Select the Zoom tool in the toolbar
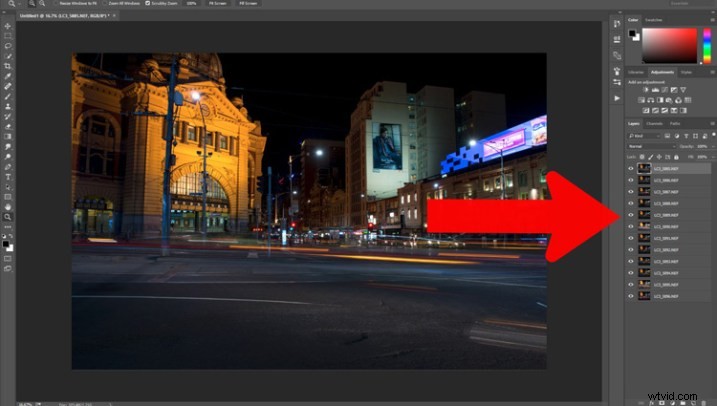 8,217
